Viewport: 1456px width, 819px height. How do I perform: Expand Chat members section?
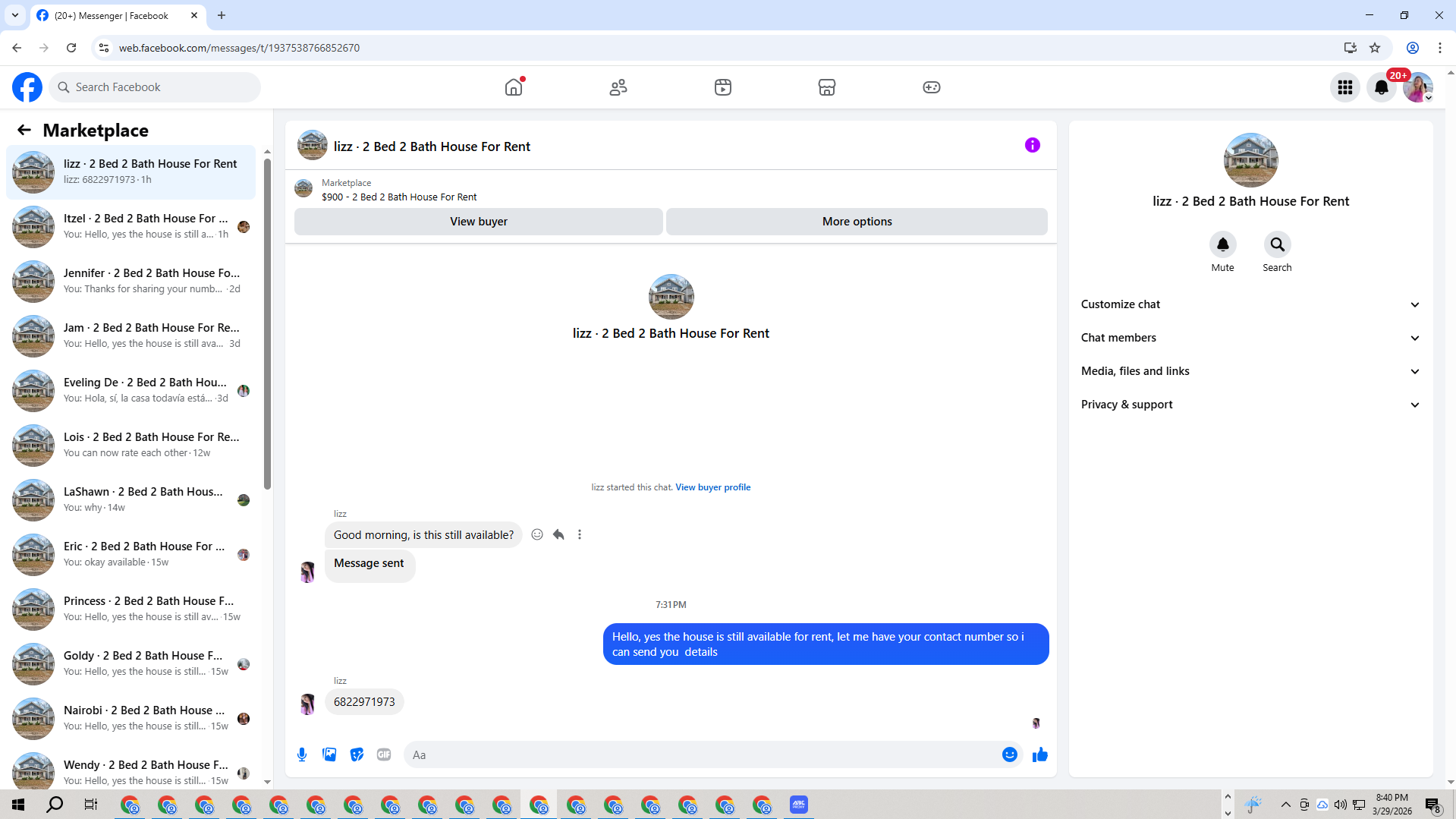point(1250,338)
